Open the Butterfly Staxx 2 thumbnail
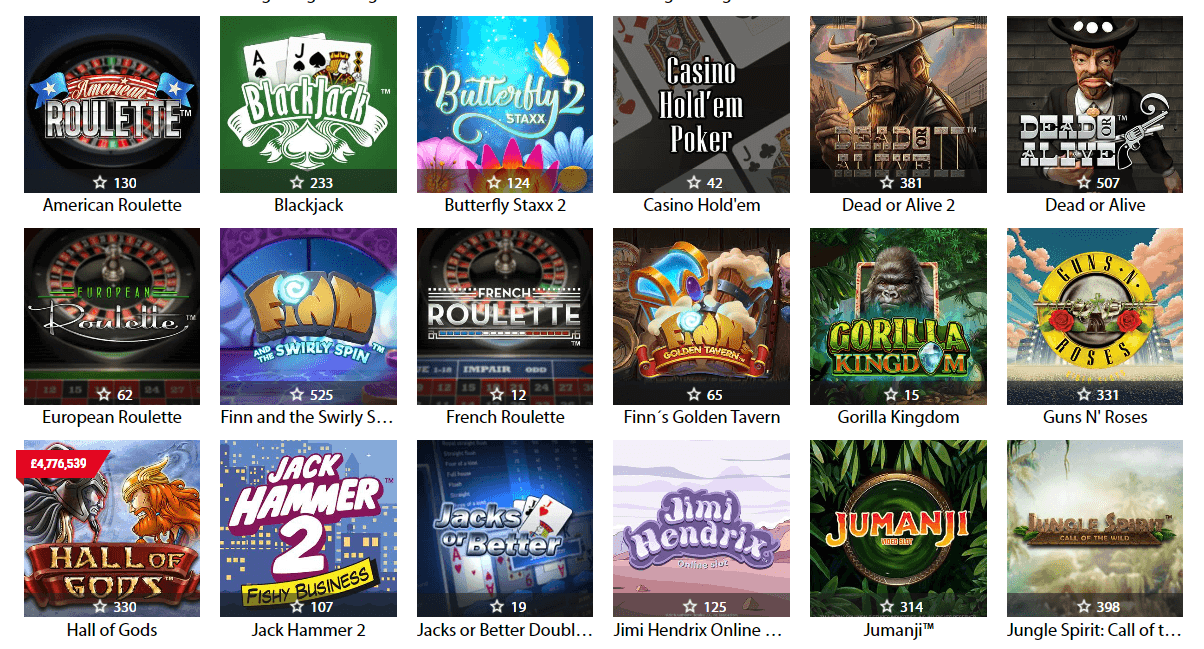This screenshot has height=649, width=1204. 505,104
